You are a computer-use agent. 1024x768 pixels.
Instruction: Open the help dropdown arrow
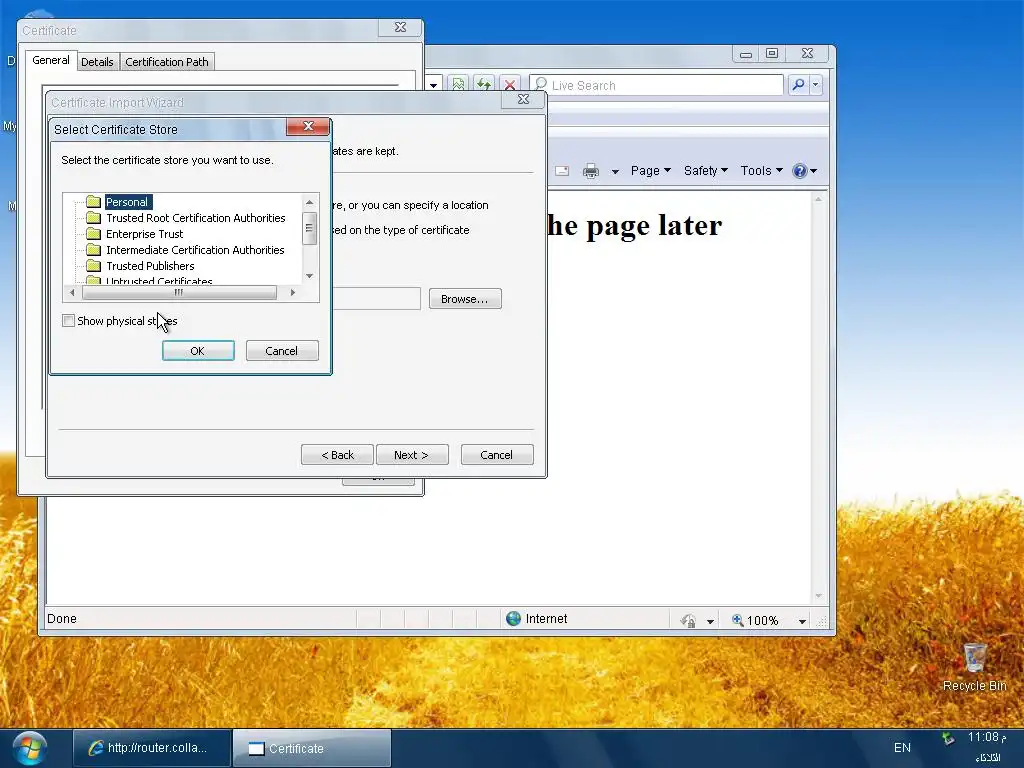coord(814,171)
